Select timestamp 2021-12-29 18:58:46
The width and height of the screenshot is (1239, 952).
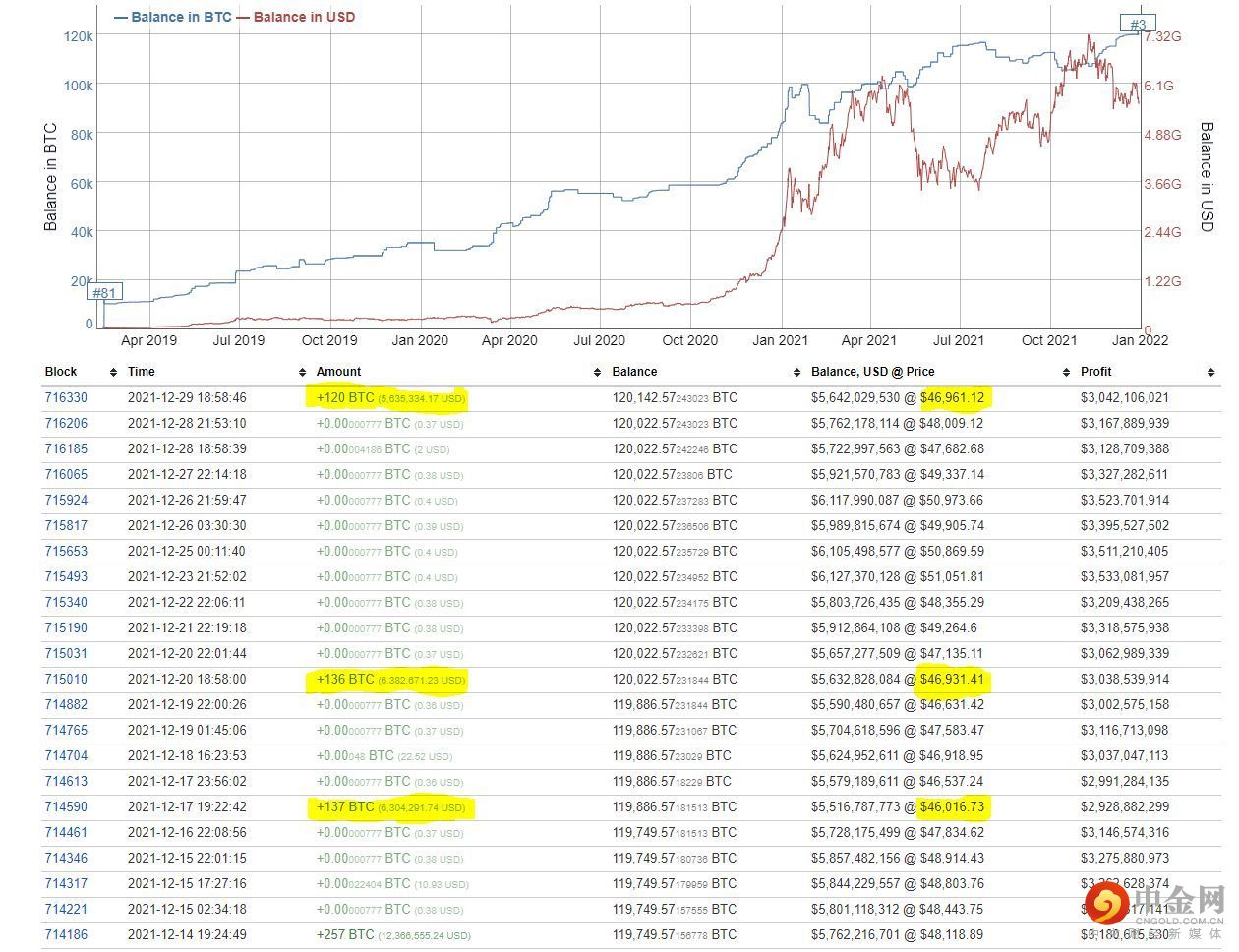(x=187, y=398)
